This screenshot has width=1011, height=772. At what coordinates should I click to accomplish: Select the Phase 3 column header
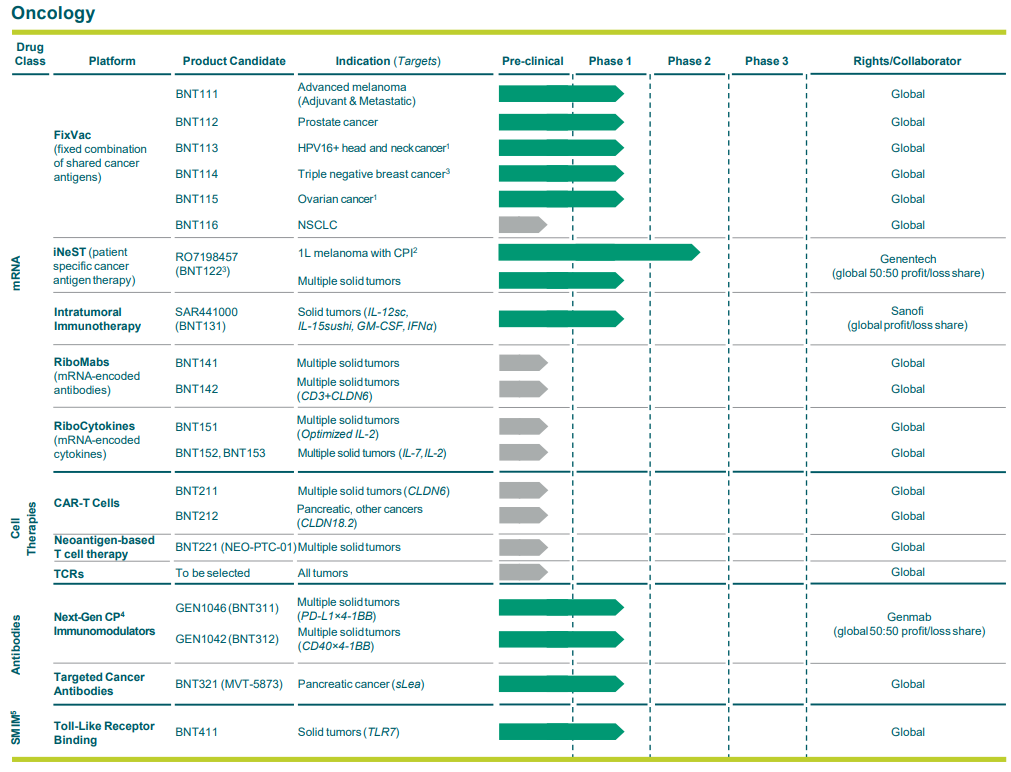pyautogui.click(x=767, y=61)
